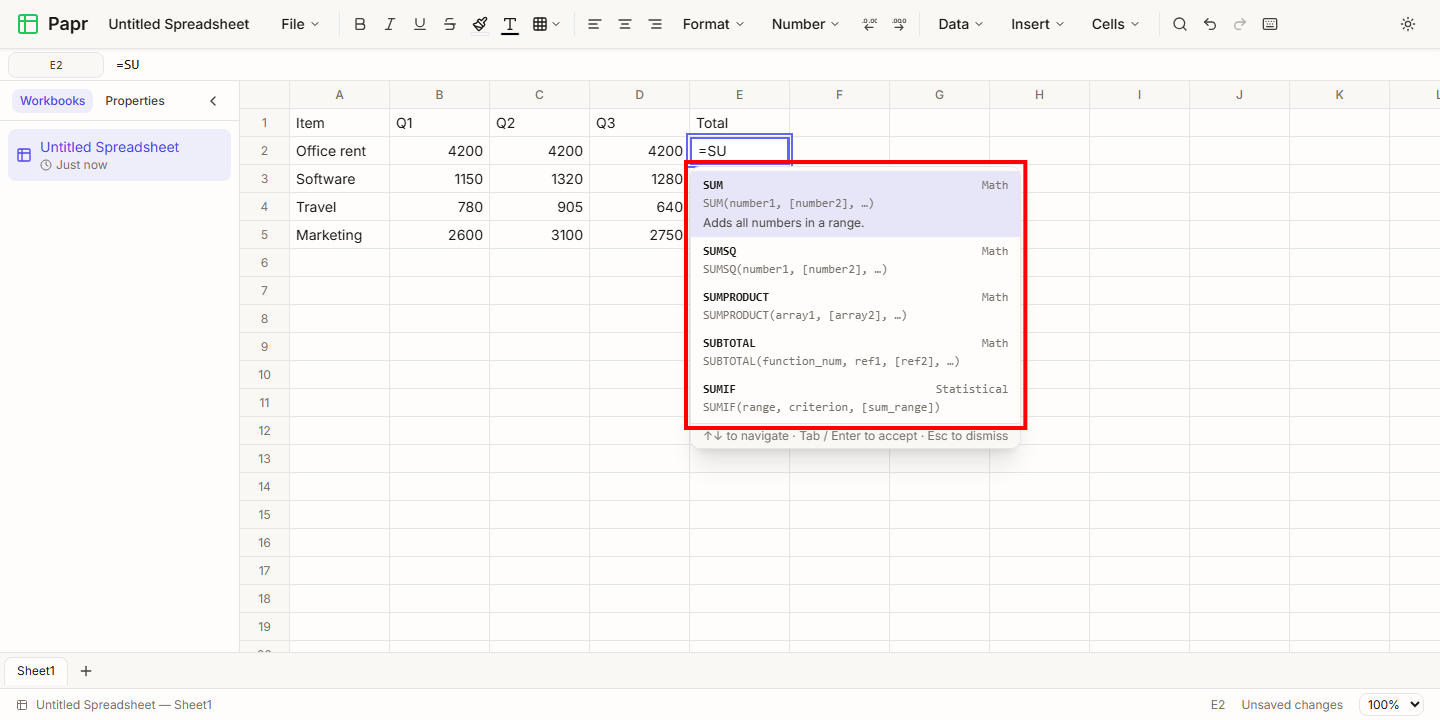Change the 100% zoom level

(1391, 705)
